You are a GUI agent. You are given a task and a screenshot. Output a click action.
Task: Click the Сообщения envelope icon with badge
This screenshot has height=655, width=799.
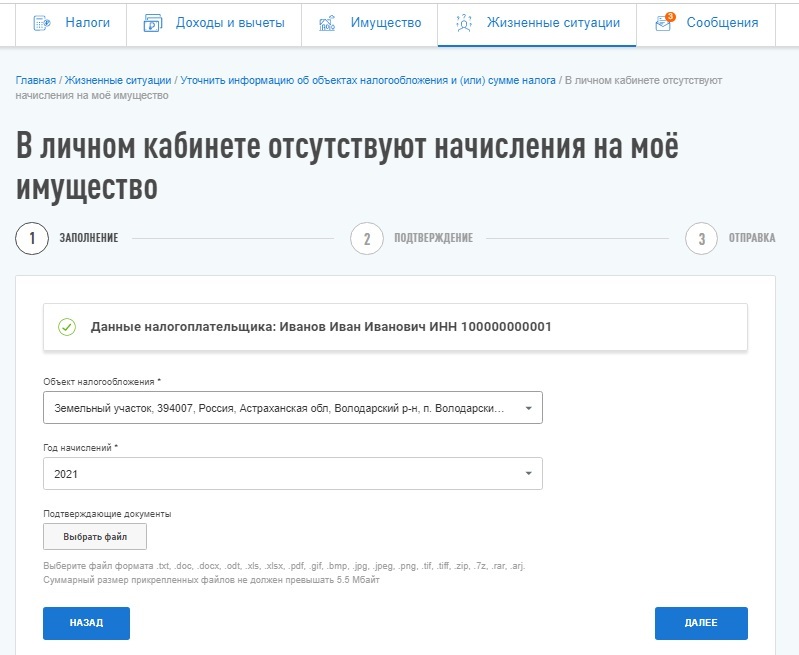pyautogui.click(x=664, y=22)
